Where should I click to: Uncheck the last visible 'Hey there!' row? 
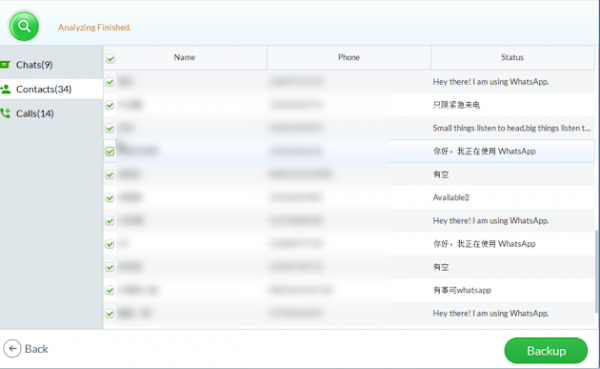coord(110,313)
